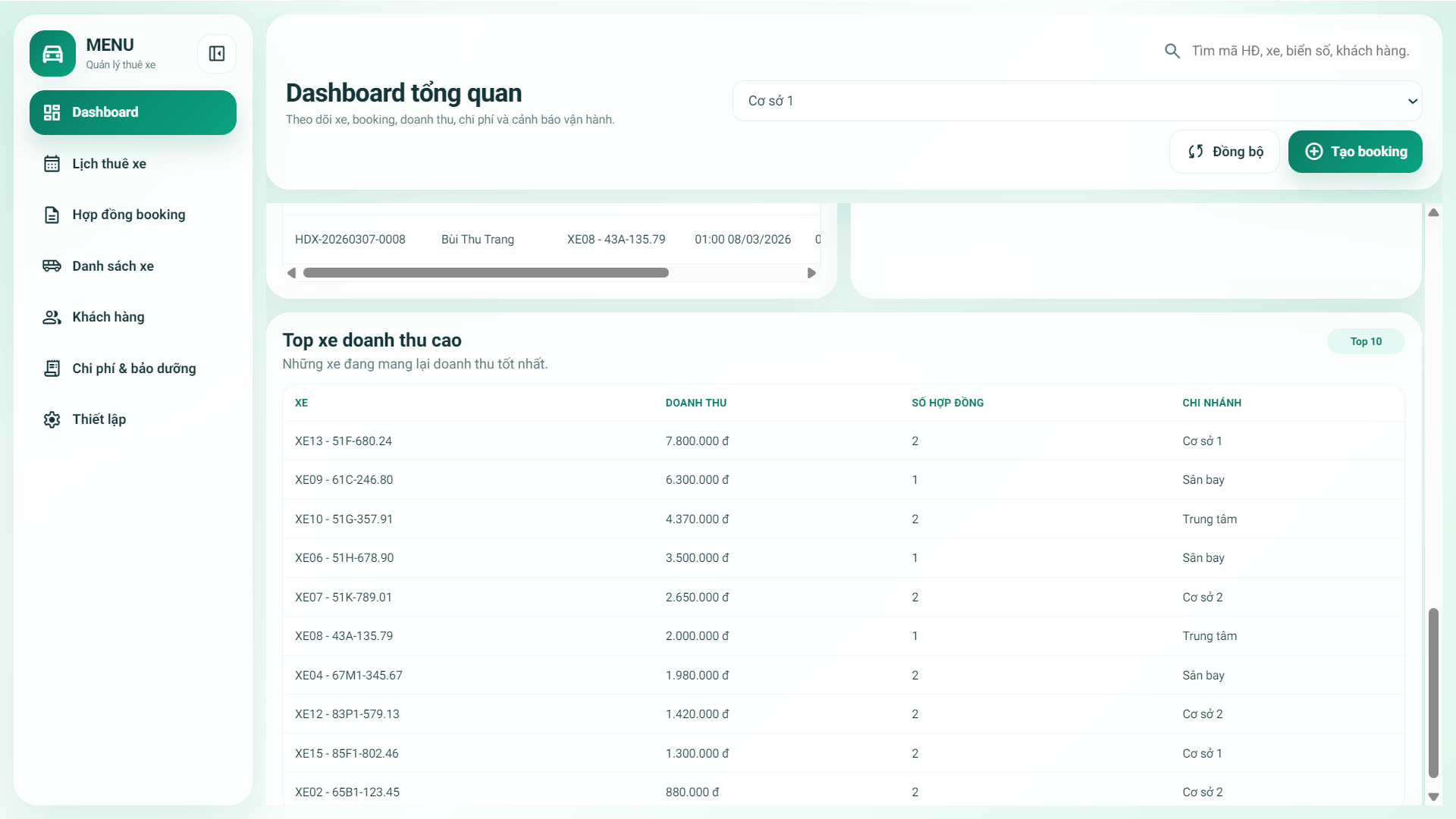Expand the right arrow of the booking table scroller
The width and height of the screenshot is (1456, 819).
(812, 273)
